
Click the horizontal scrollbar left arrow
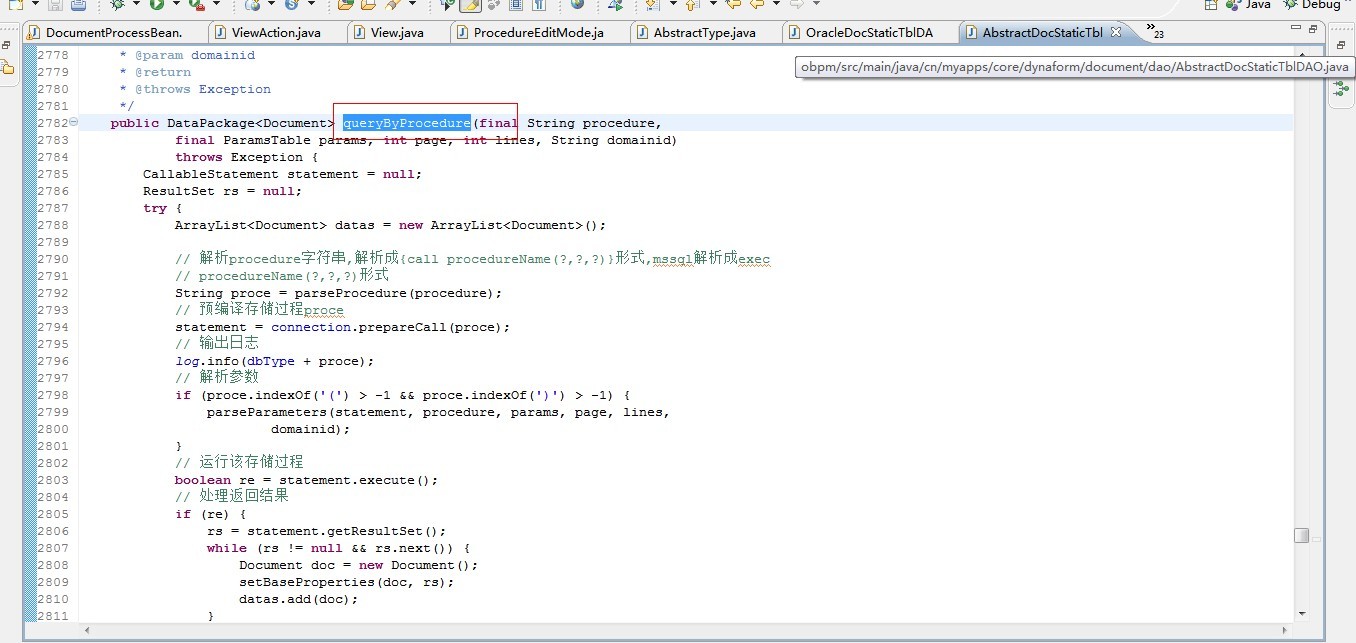88,630
